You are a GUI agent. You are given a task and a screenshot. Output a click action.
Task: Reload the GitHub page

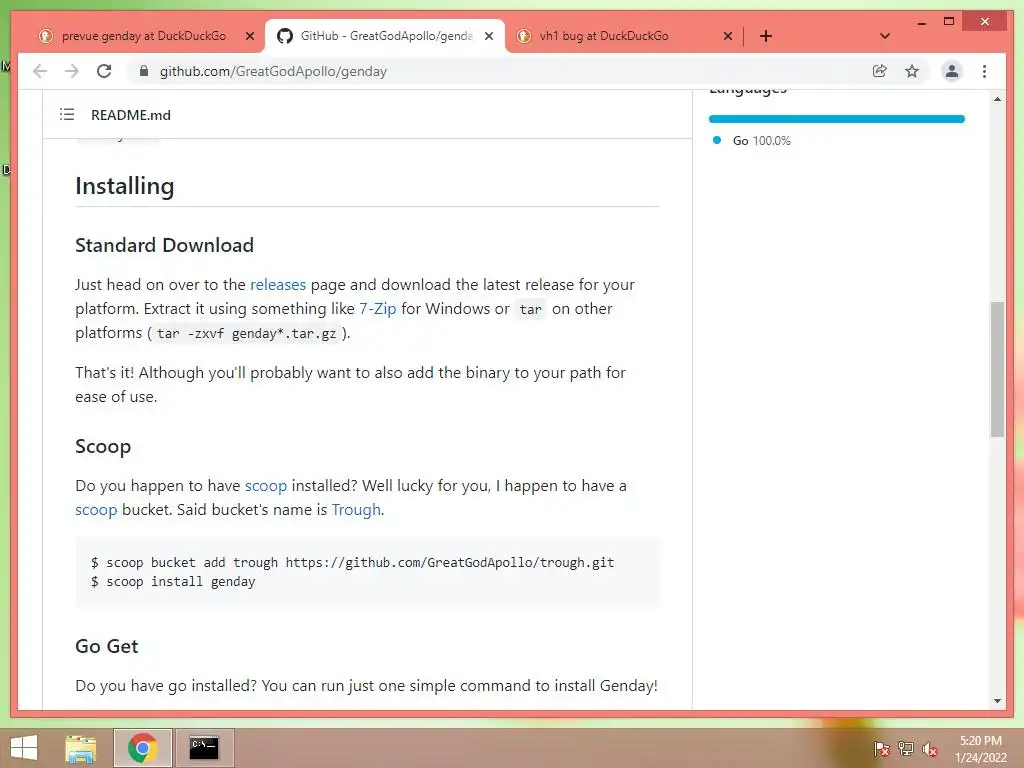(x=104, y=71)
